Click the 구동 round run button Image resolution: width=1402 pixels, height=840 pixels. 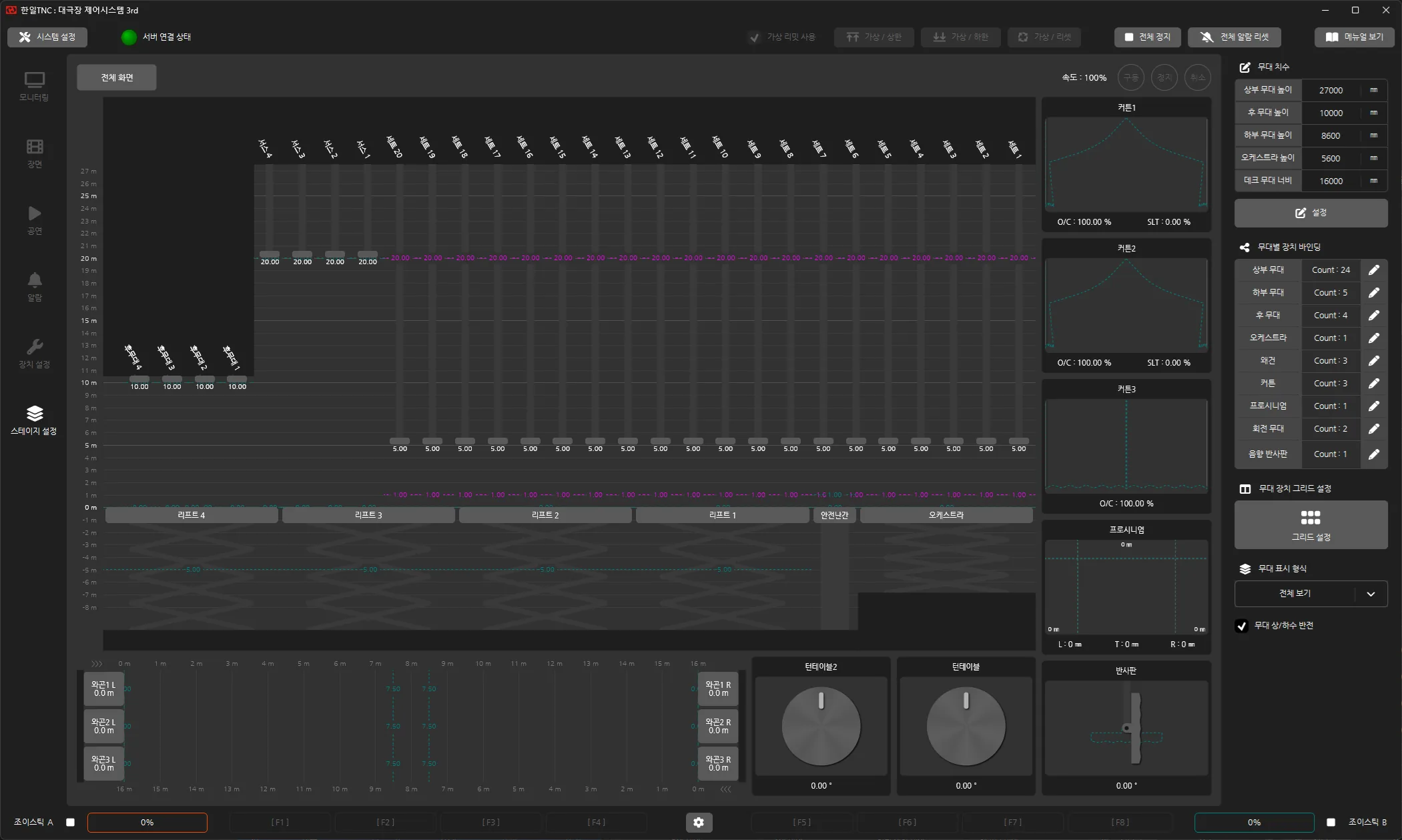click(x=1130, y=77)
